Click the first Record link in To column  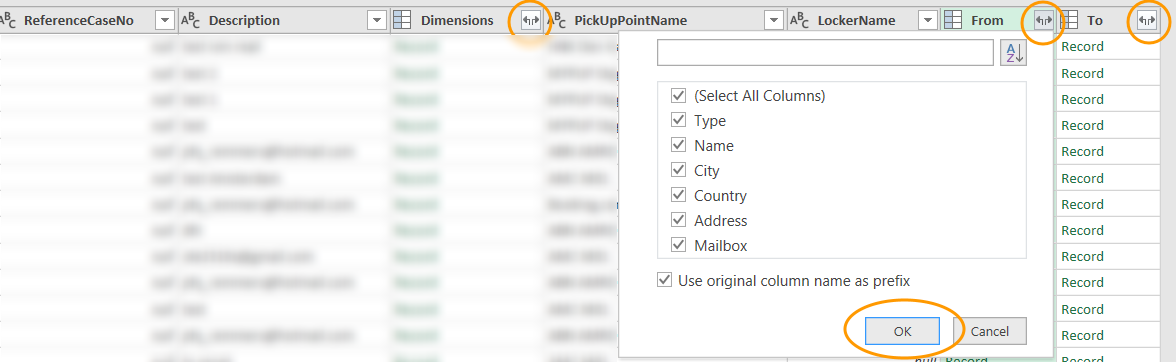1082,46
